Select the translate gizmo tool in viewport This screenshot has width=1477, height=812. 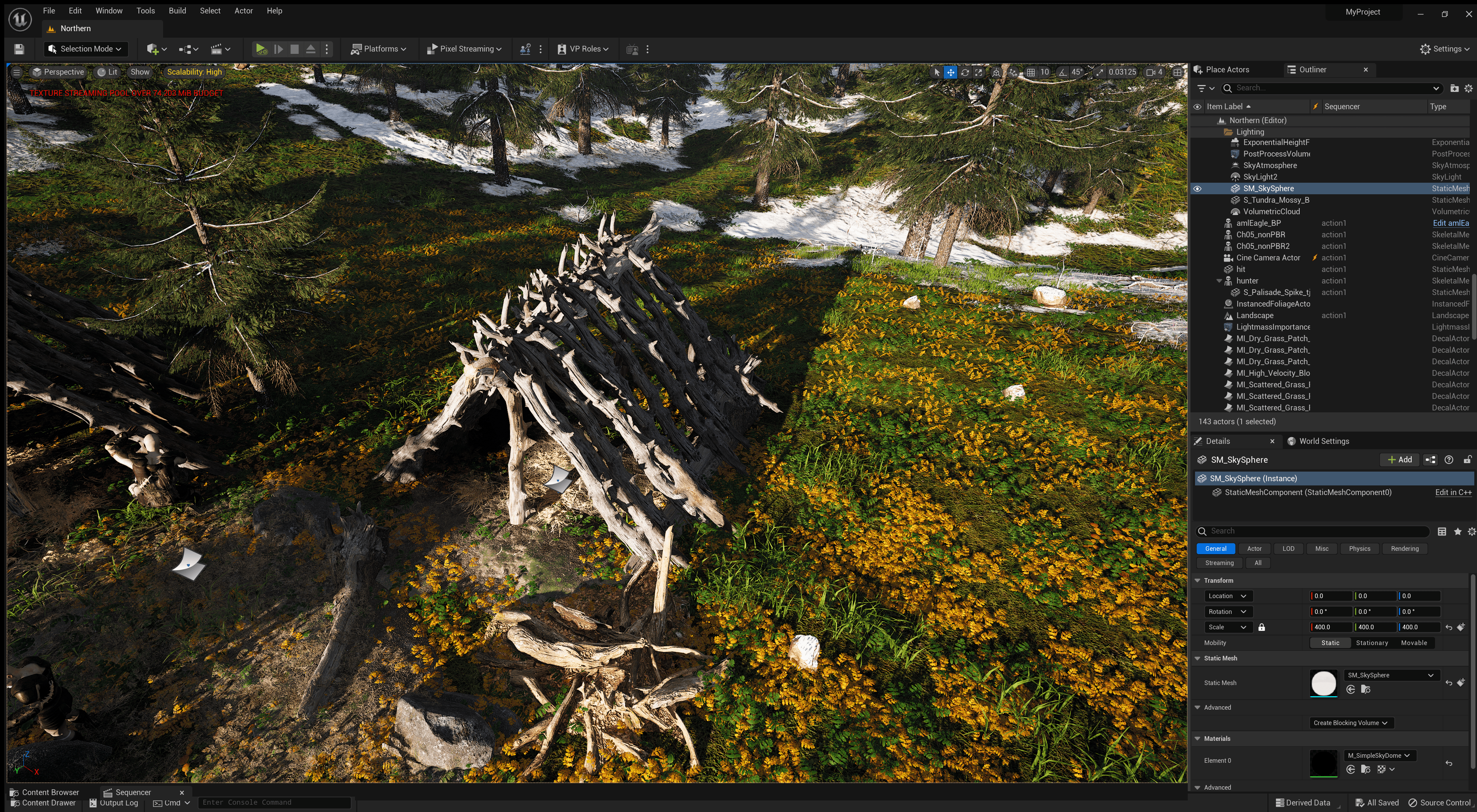951,72
